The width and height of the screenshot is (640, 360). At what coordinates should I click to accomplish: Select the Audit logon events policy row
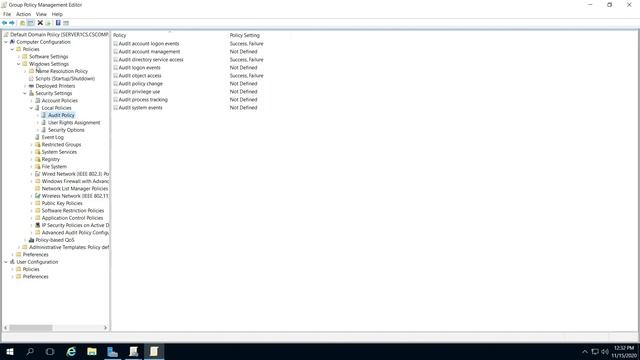coord(140,68)
